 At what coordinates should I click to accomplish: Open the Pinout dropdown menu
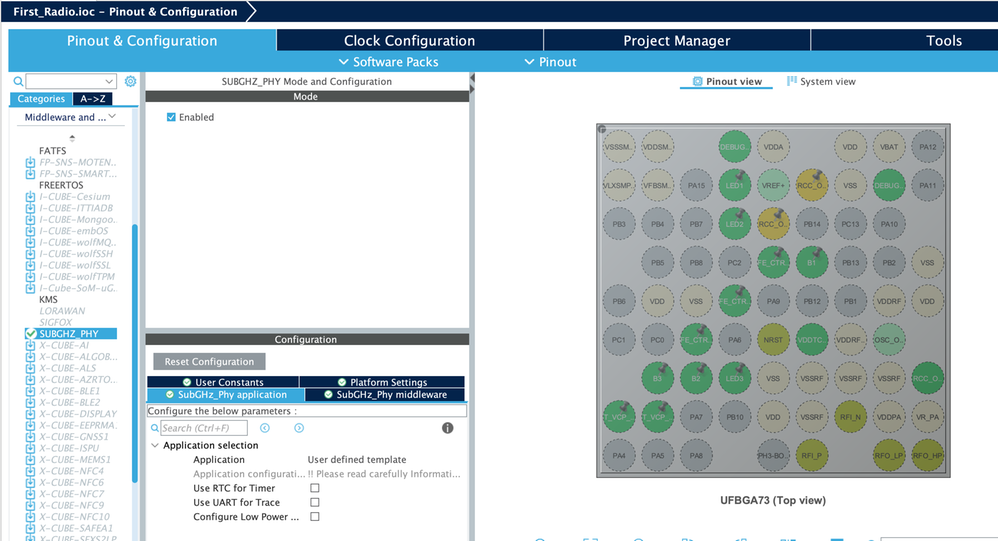click(551, 62)
